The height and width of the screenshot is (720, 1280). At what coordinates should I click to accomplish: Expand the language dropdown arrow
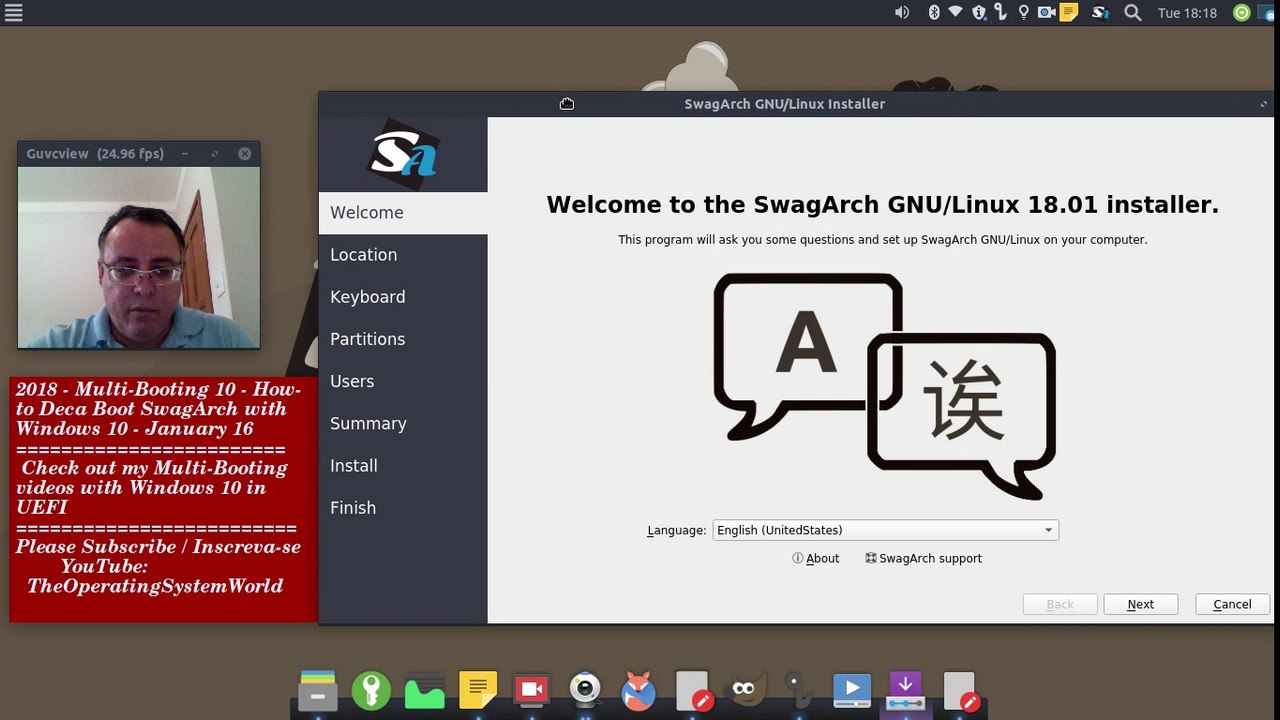click(1048, 530)
